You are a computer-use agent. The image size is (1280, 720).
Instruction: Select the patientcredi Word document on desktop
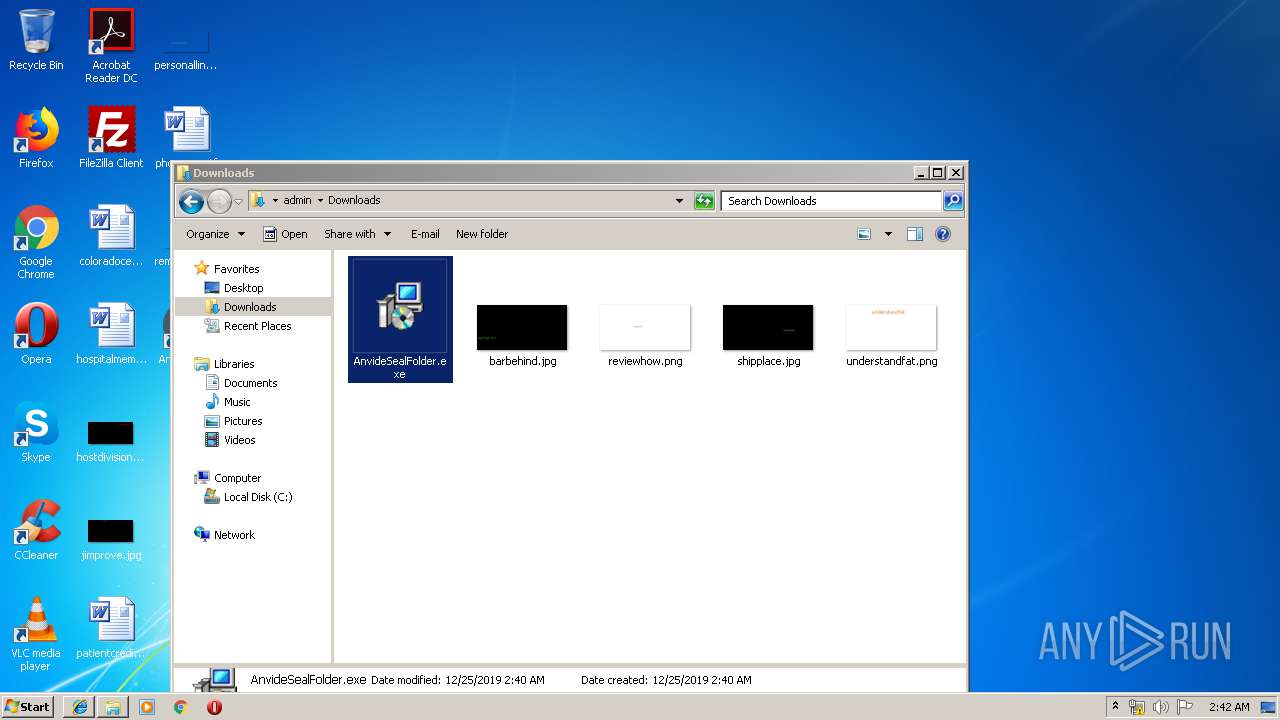click(x=111, y=628)
